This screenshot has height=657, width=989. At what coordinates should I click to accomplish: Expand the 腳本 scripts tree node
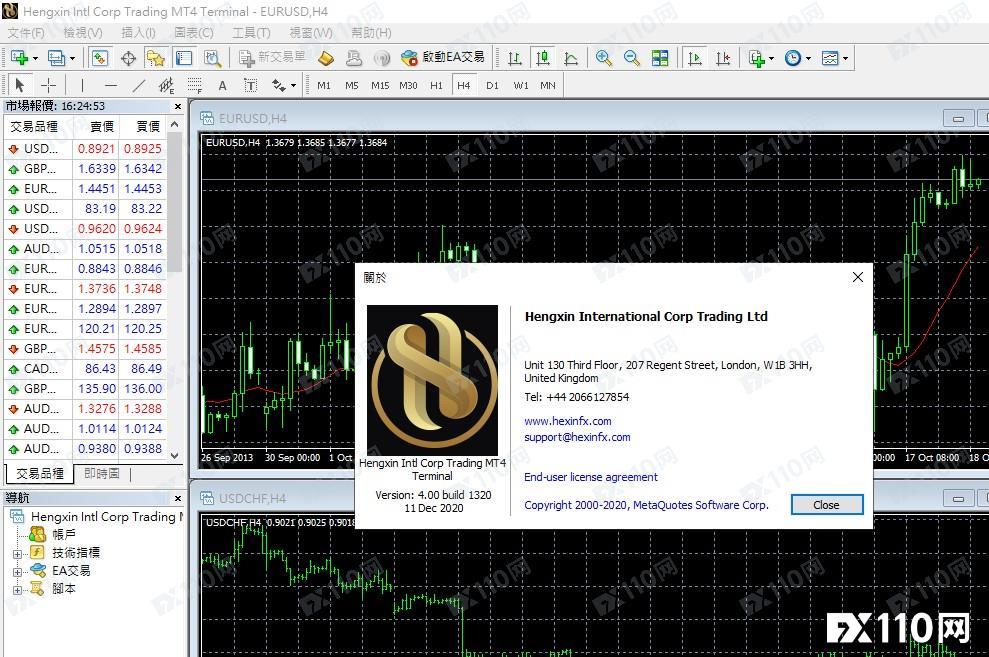click(x=17, y=590)
